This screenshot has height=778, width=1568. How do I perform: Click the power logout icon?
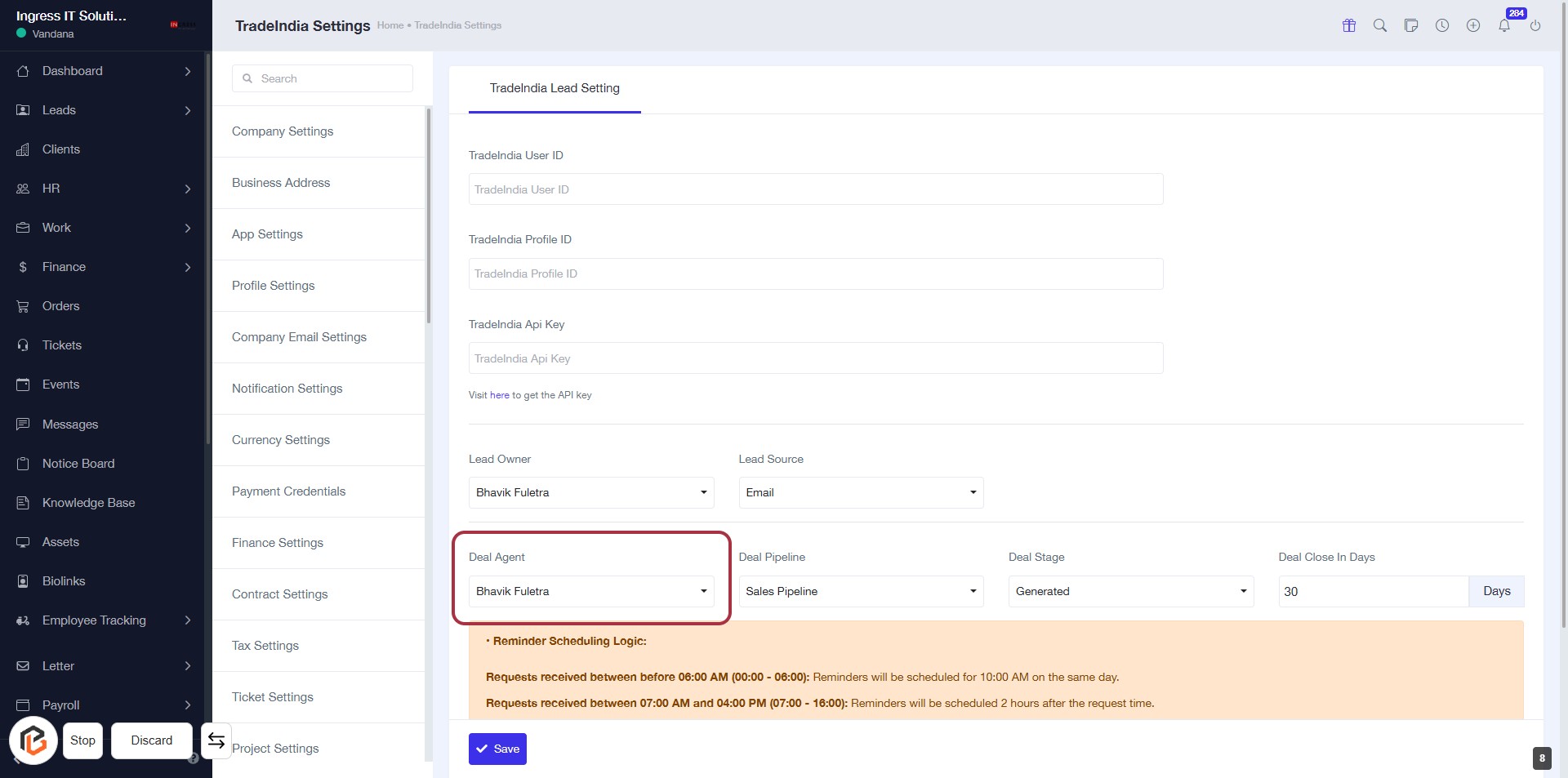(1535, 25)
